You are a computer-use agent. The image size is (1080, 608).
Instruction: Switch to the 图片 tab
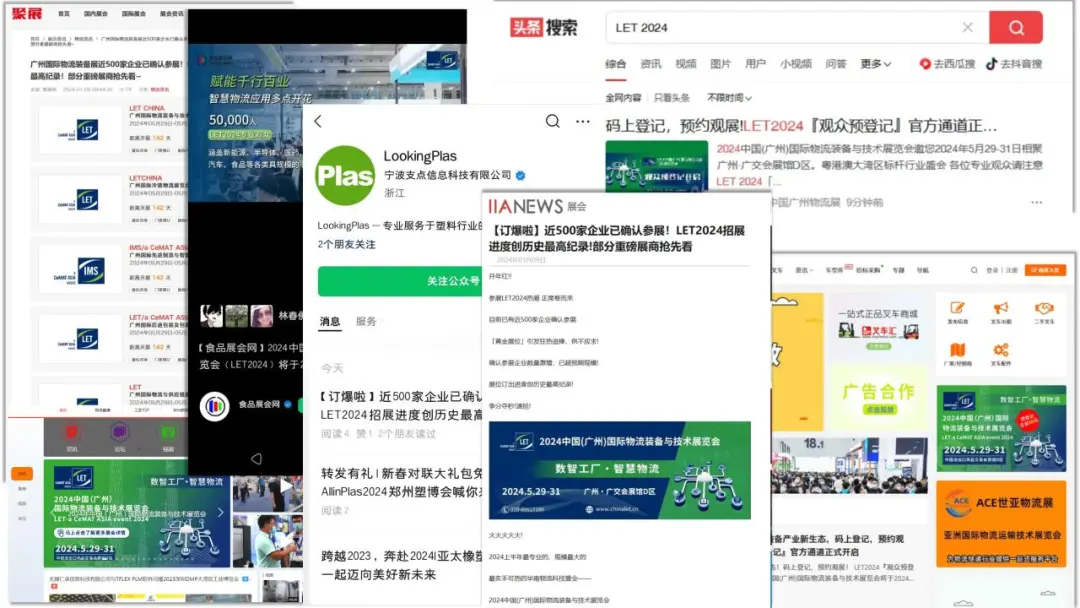click(x=720, y=64)
